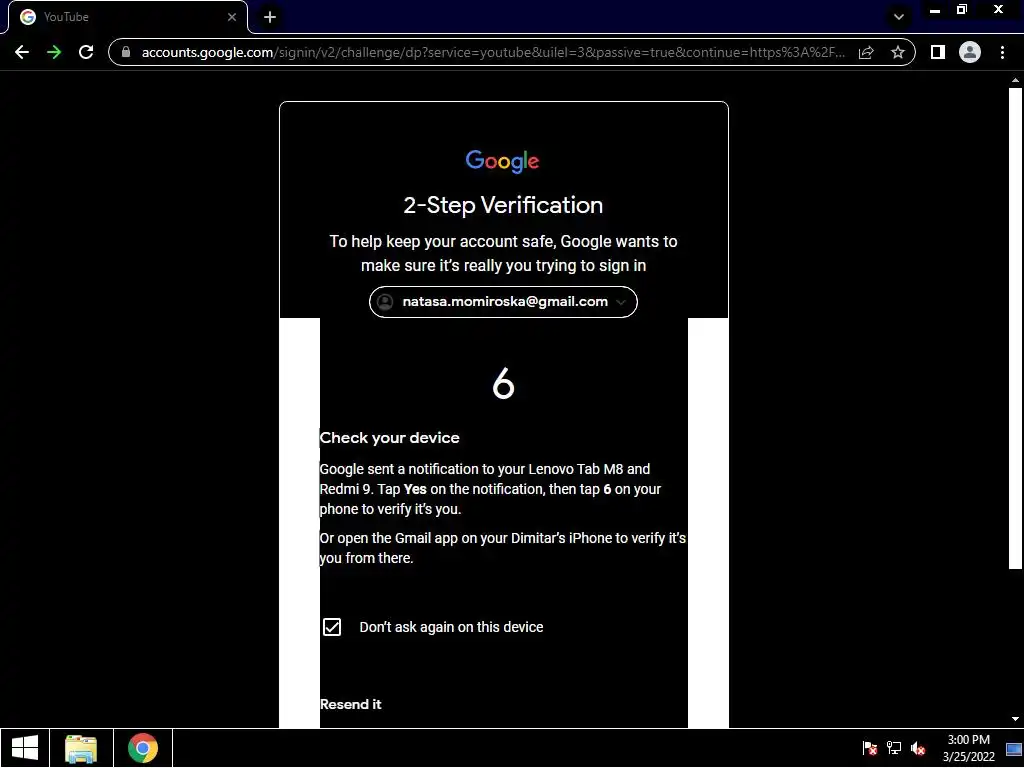The height and width of the screenshot is (768, 1024).
Task: Open Chrome three-dot menu
Action: (1002, 52)
